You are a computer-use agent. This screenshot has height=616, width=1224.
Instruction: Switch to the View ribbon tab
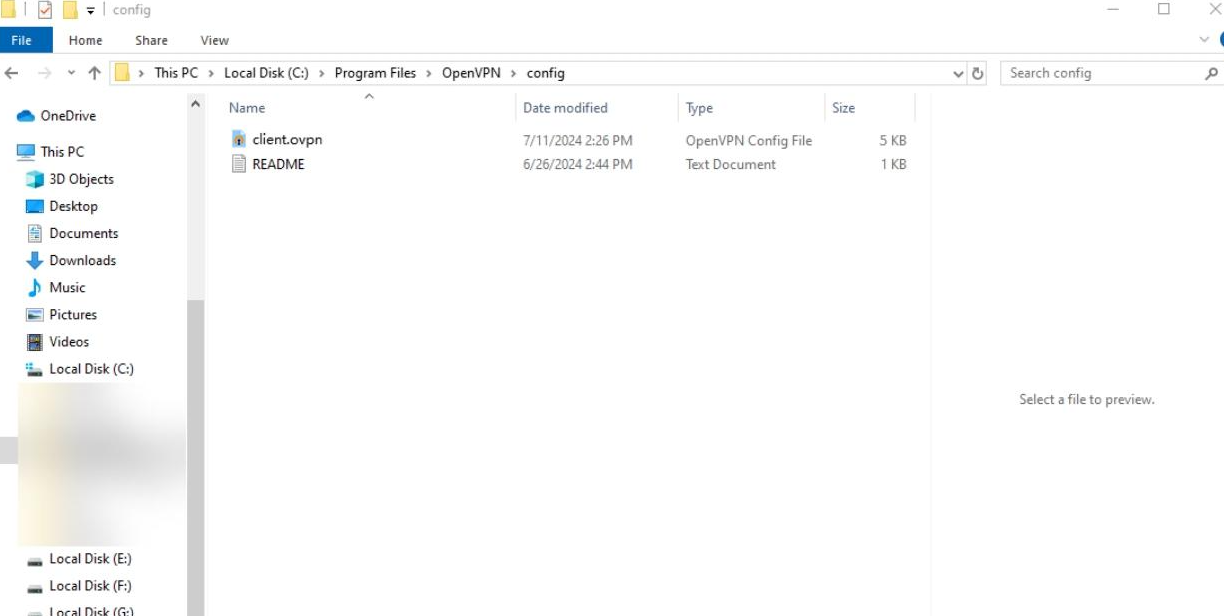click(x=214, y=40)
